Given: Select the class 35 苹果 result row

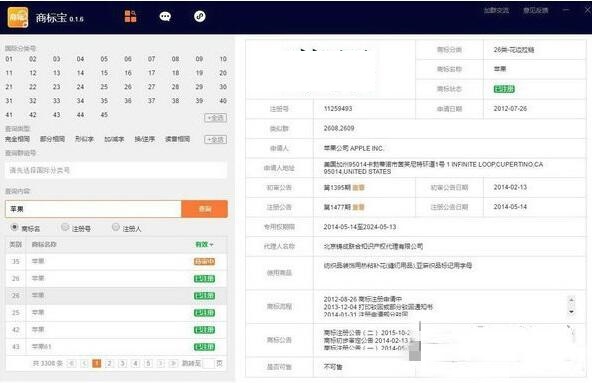Looking at the screenshot, I should coord(116,261).
